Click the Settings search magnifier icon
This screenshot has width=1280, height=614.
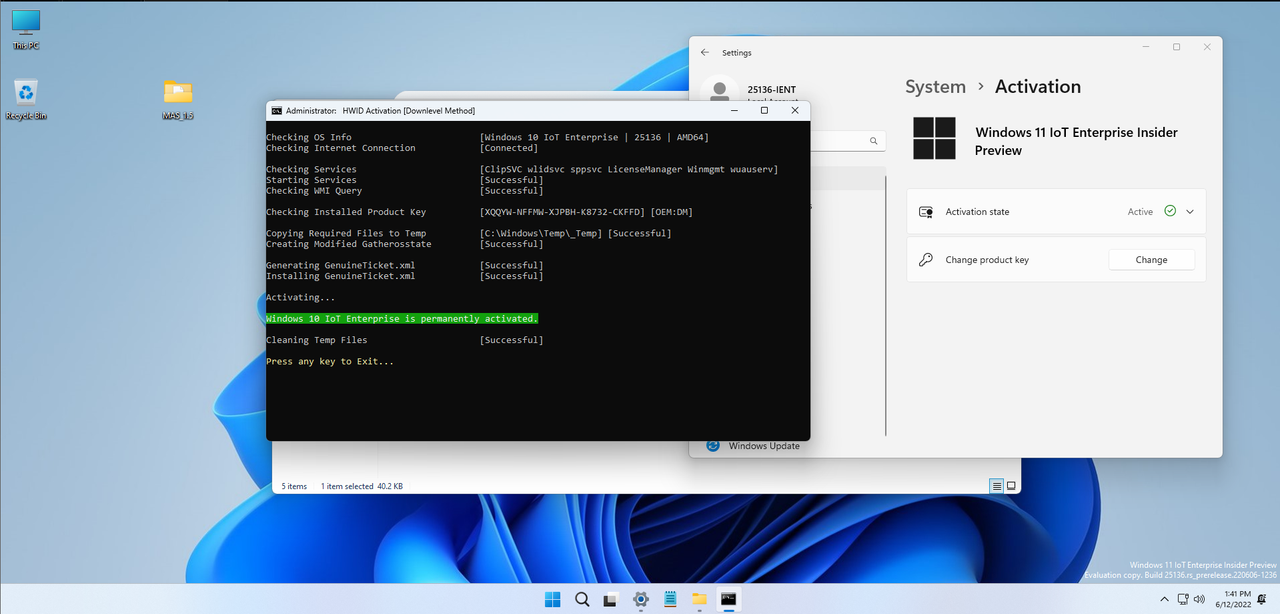pyautogui.click(x=873, y=141)
